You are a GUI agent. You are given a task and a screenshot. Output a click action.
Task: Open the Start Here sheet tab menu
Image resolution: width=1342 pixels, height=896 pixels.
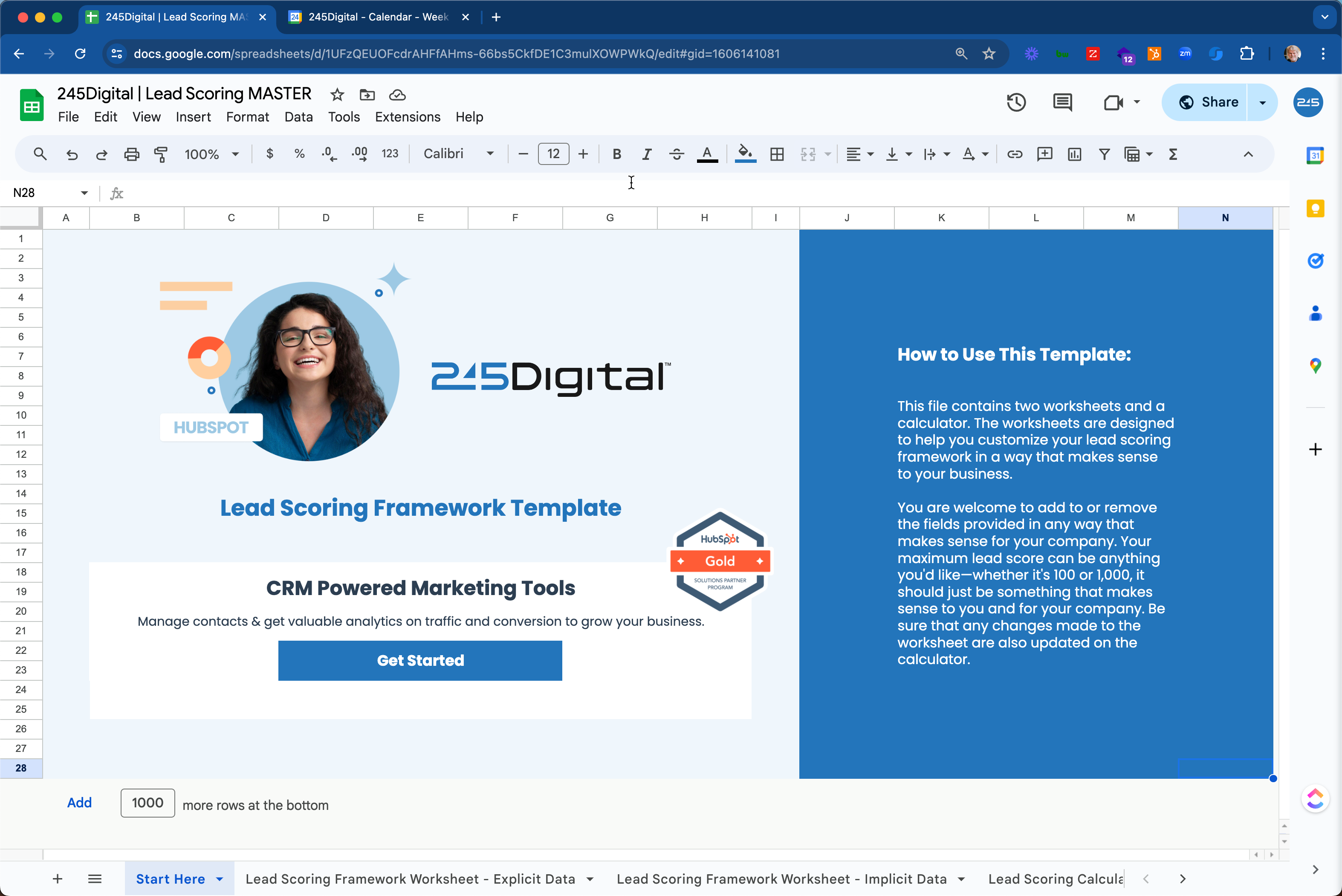coord(220,879)
